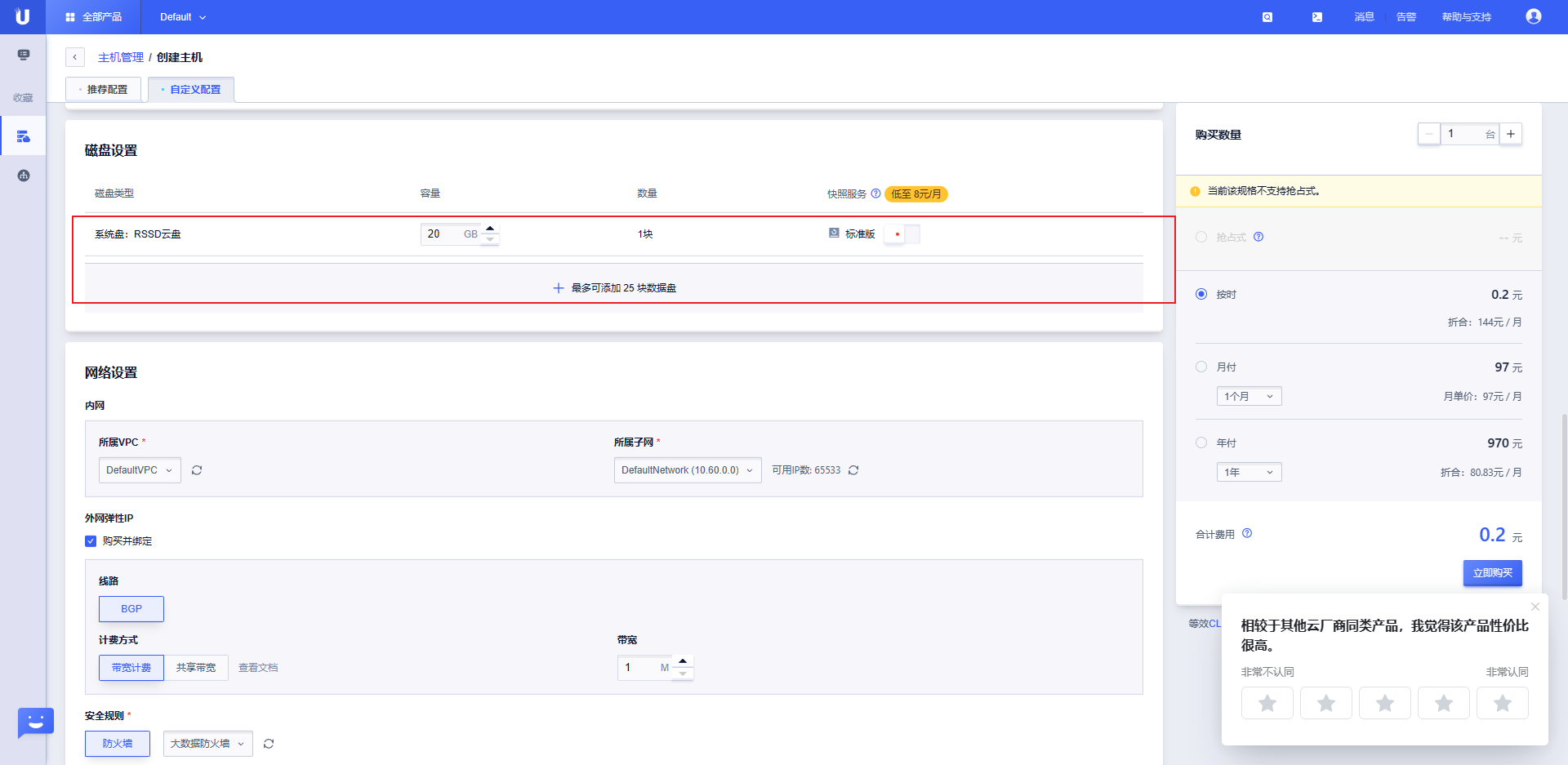The image size is (1568, 765).
Task: Click plus icon to add data disk
Action: (x=559, y=288)
